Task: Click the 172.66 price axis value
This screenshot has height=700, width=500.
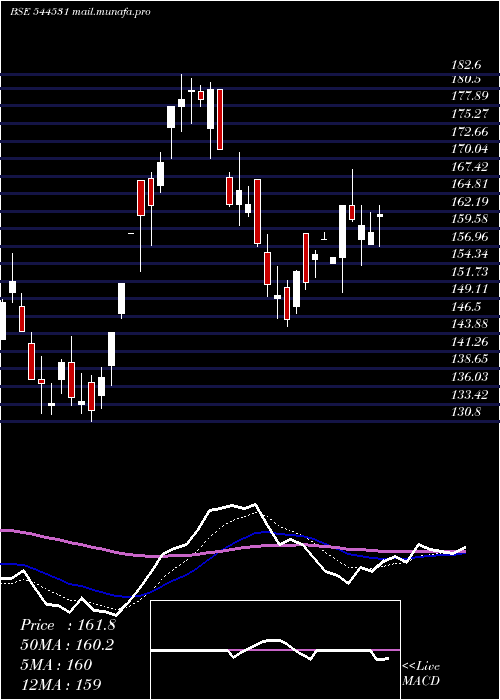Action: tap(470, 131)
